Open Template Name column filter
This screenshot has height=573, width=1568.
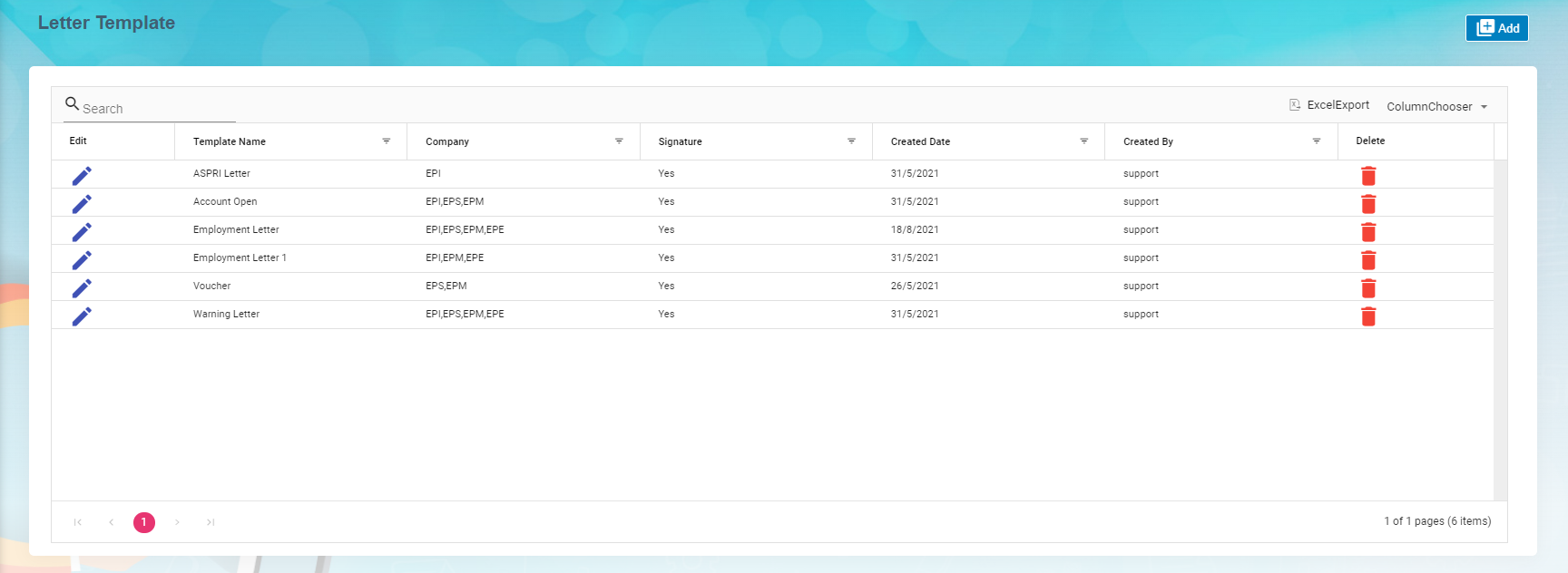point(387,141)
